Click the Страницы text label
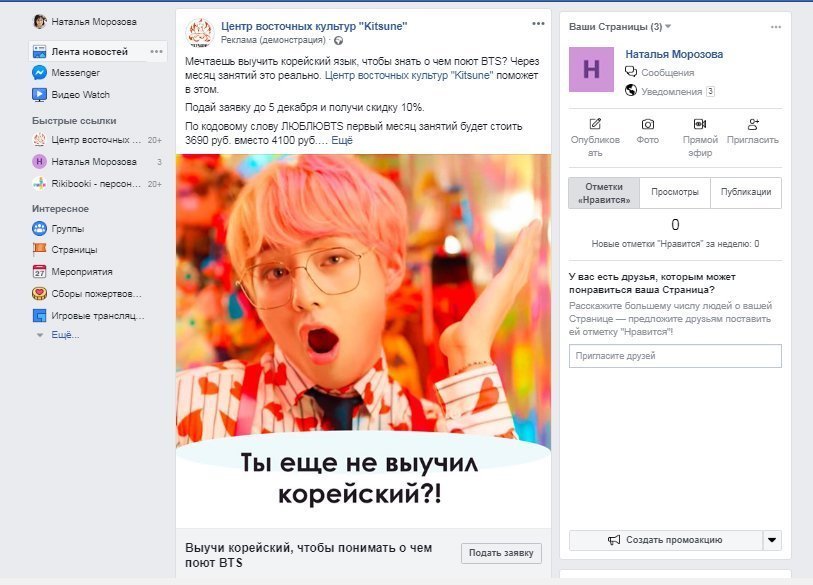This screenshot has height=585, width=813. point(74,250)
